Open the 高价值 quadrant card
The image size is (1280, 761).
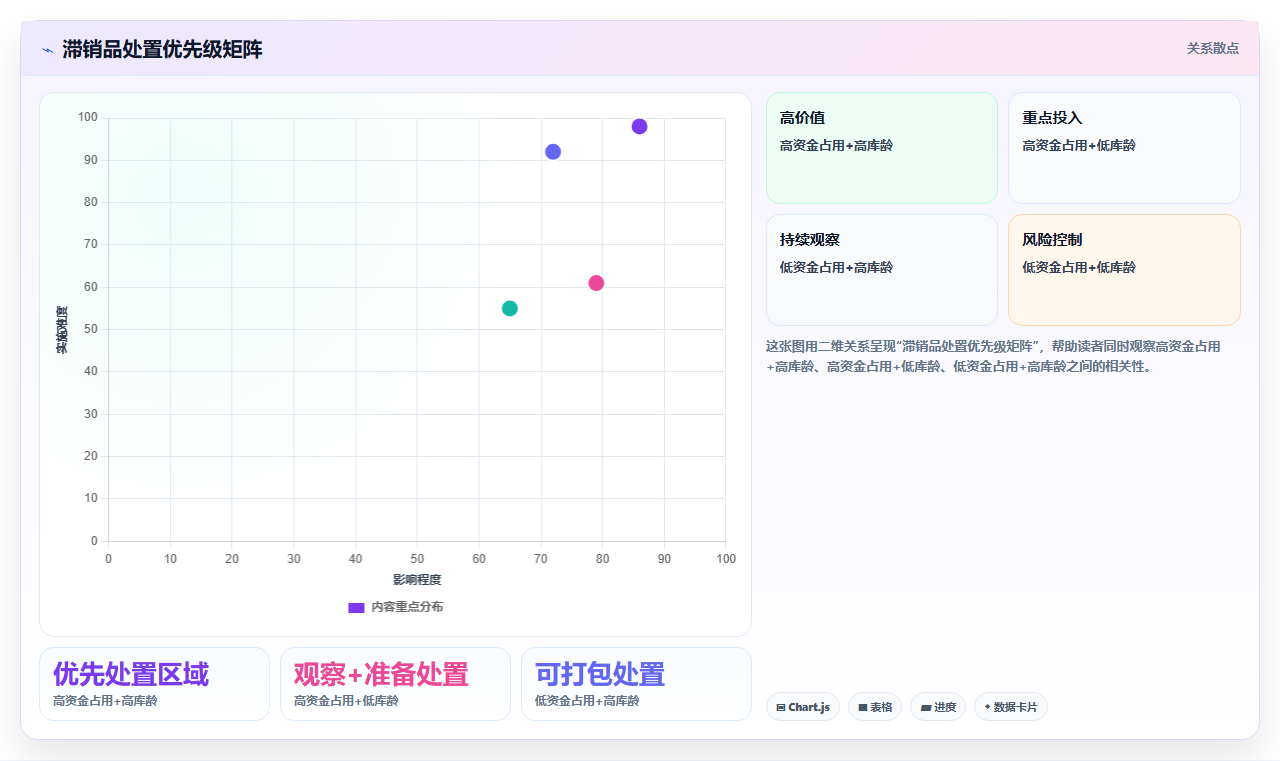coord(882,148)
